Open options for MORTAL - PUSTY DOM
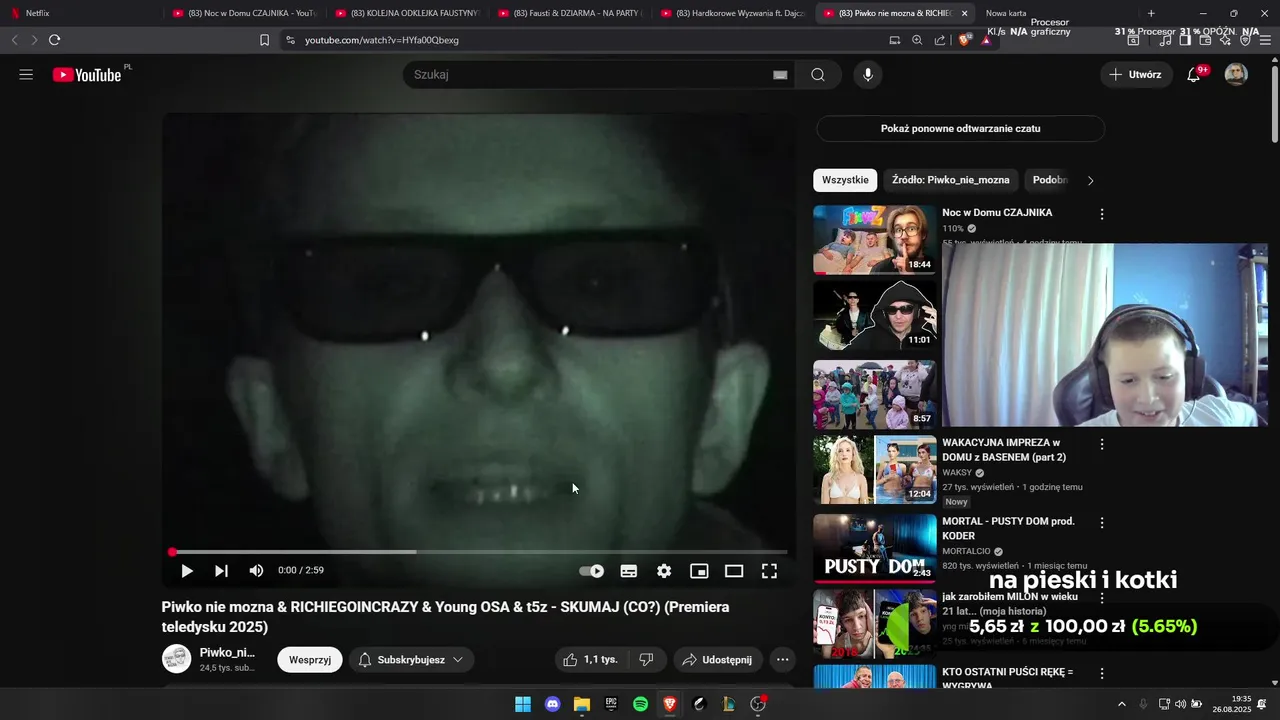The image size is (1280, 720). coord(1102,523)
